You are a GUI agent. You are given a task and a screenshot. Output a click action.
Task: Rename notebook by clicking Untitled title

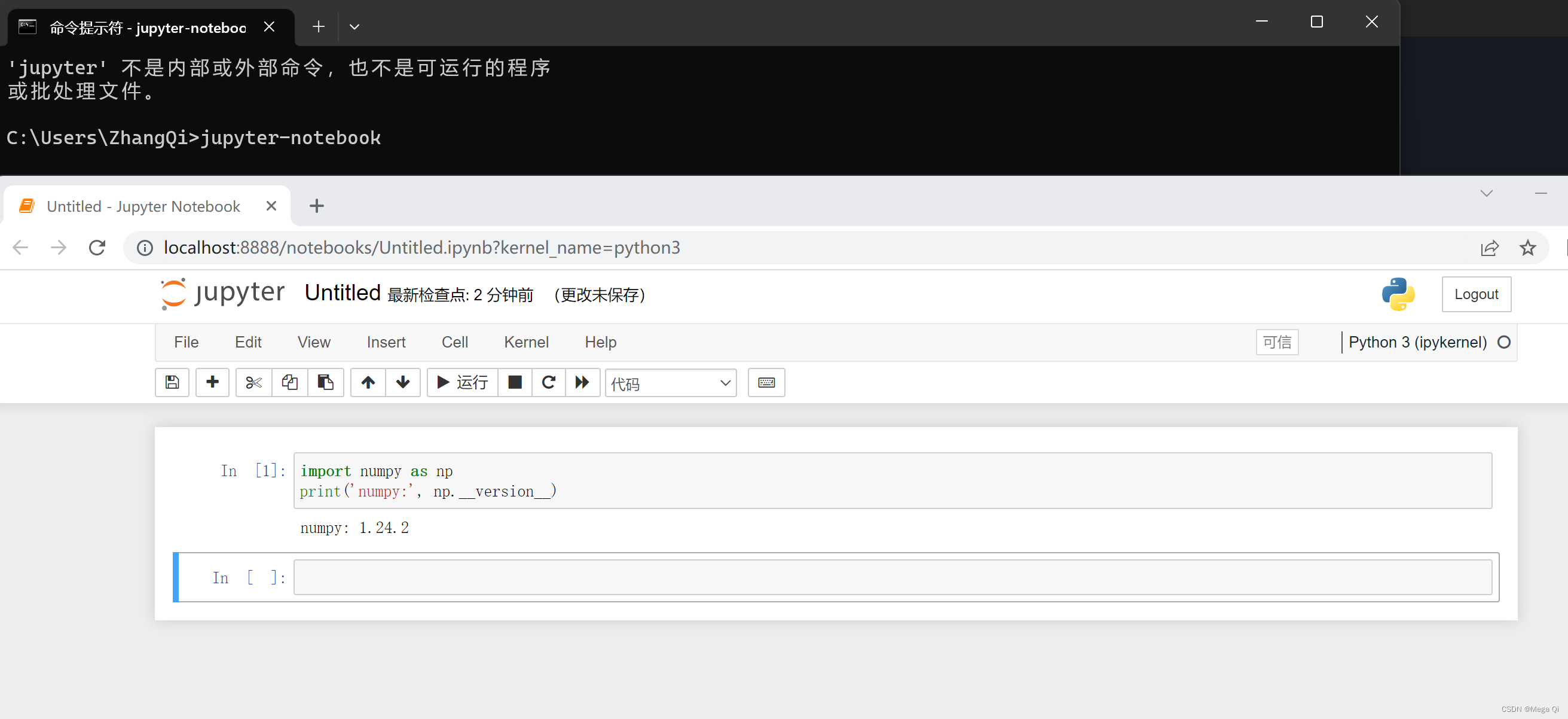343,293
